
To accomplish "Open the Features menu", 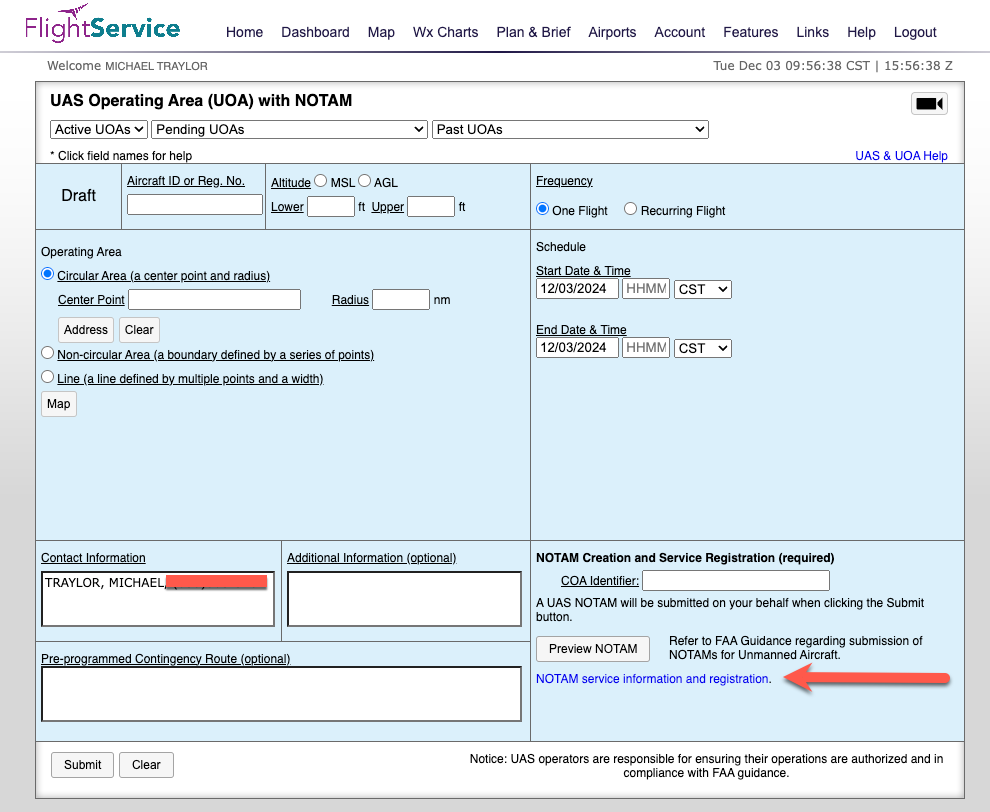I will (751, 32).
